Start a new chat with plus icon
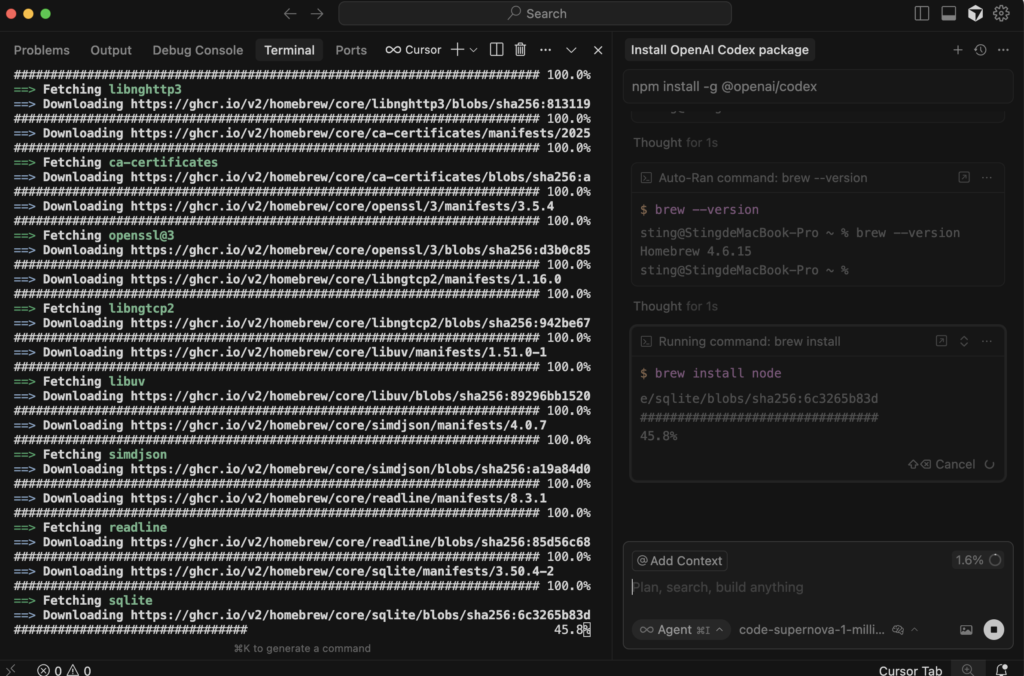Image resolution: width=1024 pixels, height=676 pixels. click(x=957, y=50)
